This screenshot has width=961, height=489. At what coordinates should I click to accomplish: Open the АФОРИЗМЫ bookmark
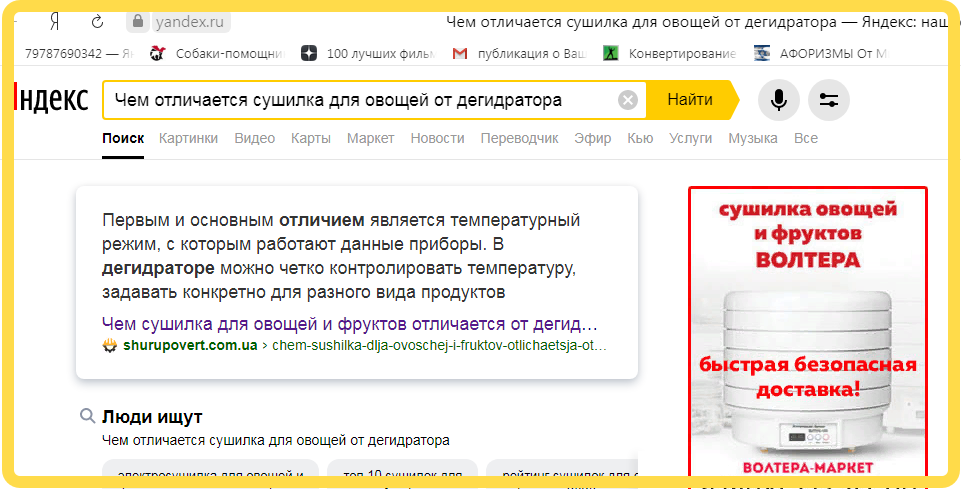[x=821, y=53]
